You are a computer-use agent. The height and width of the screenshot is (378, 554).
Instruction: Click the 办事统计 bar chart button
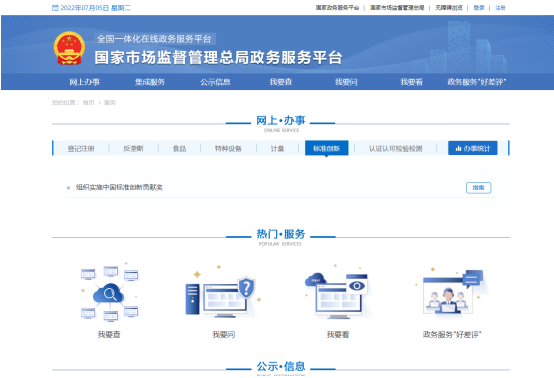pos(473,148)
